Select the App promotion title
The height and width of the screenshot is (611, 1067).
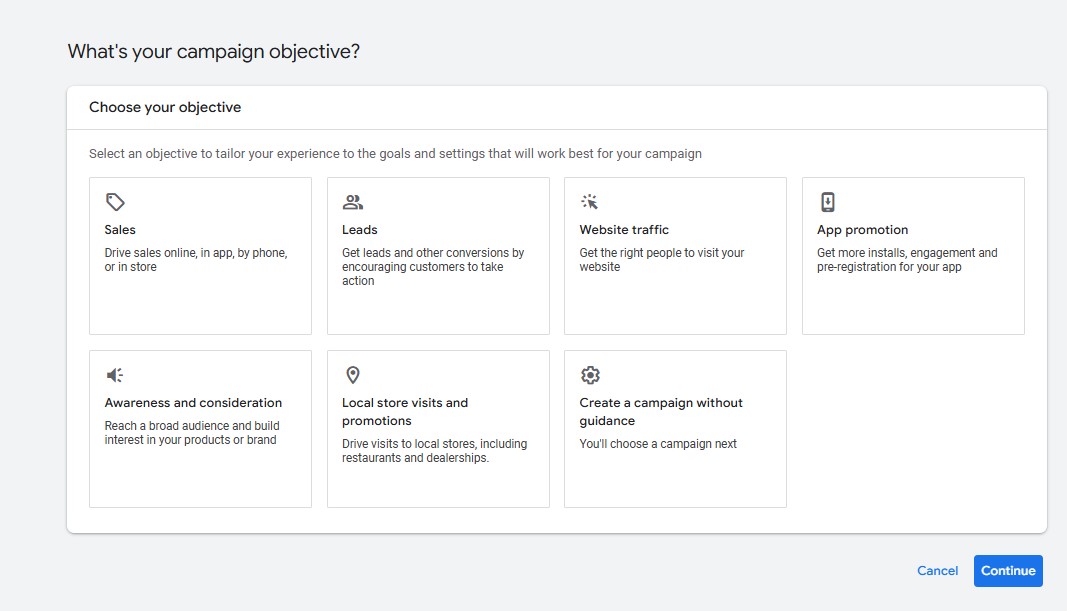[x=862, y=230]
